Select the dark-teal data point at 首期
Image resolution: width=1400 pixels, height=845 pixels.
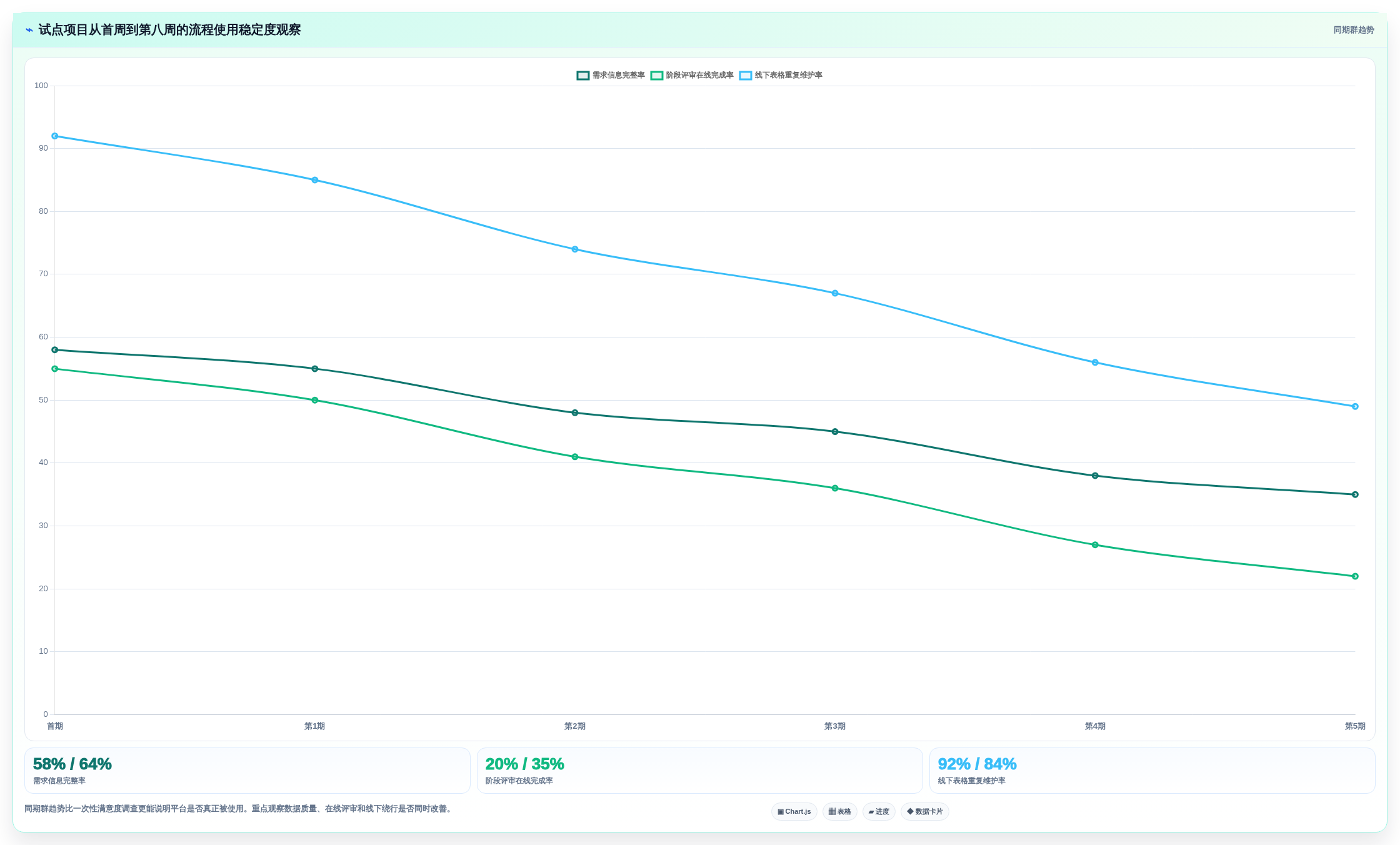coord(55,350)
